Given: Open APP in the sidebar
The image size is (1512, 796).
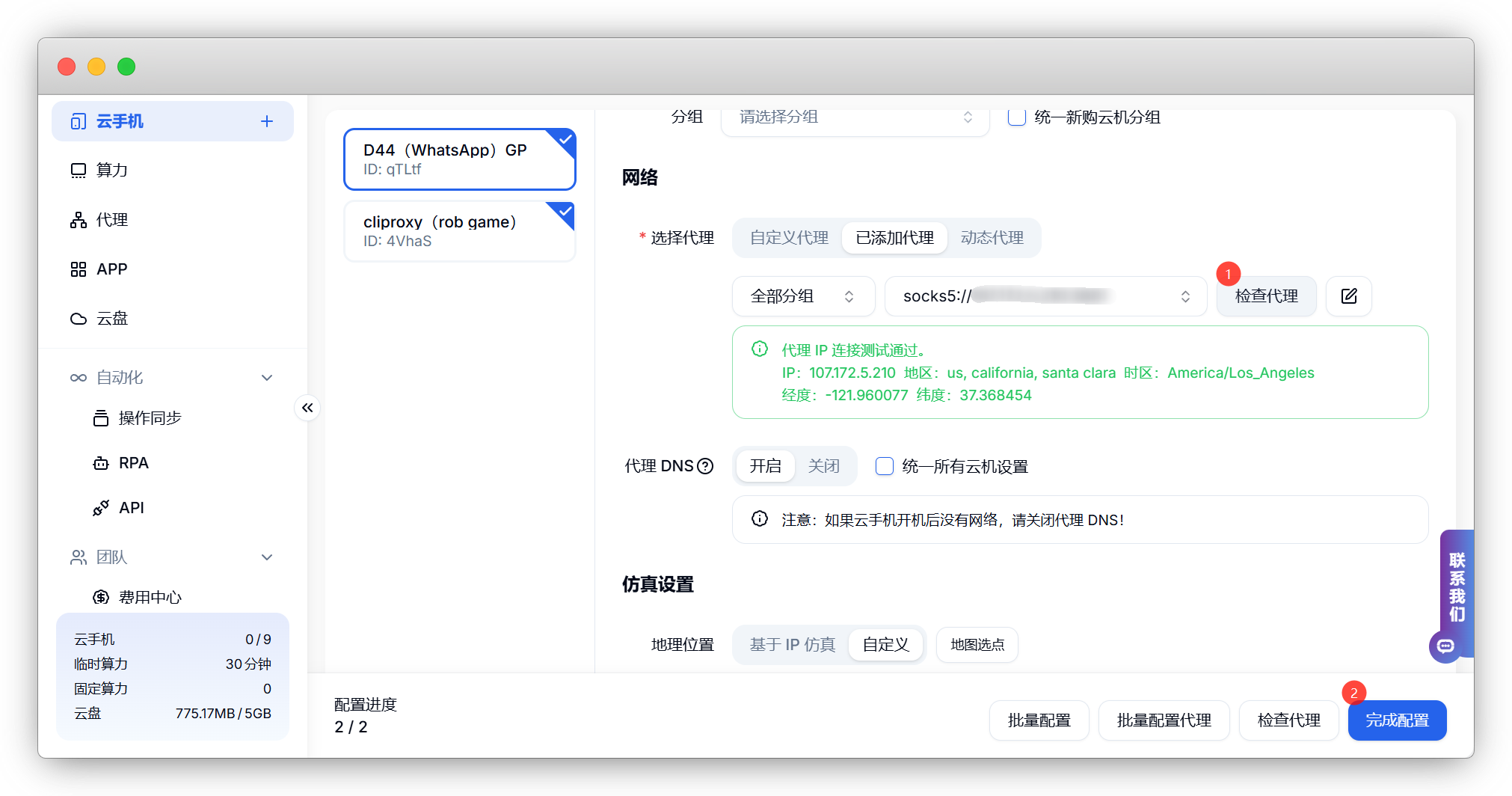Looking at the screenshot, I should point(173,269).
